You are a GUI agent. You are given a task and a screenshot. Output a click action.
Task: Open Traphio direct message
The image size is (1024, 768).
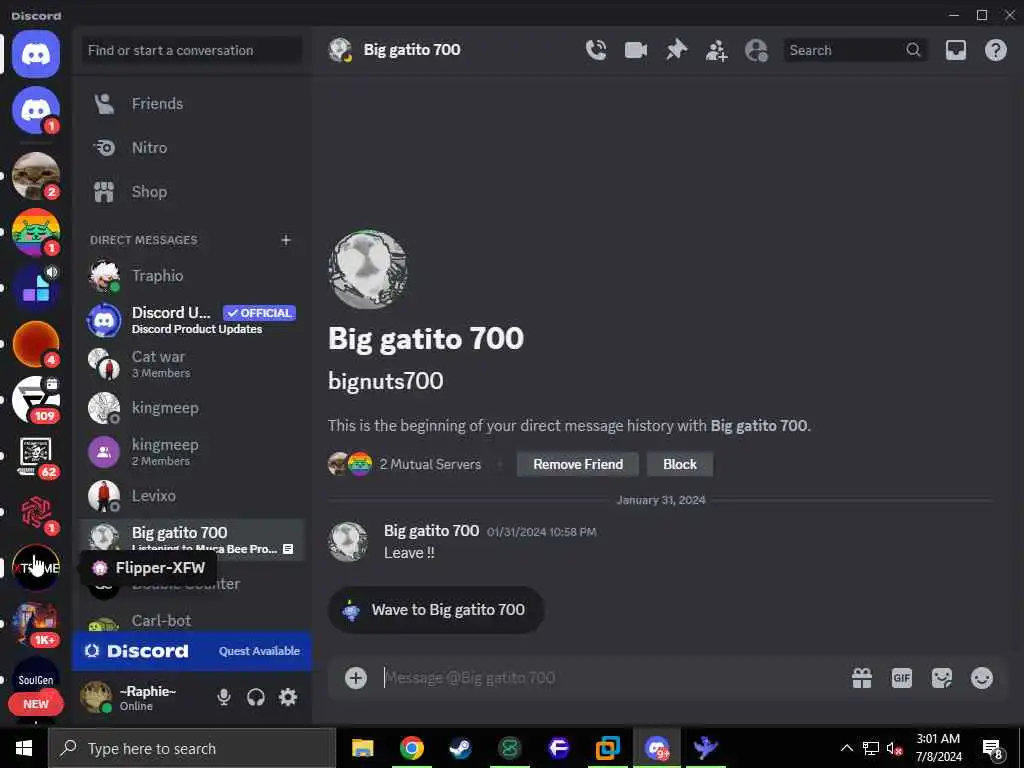click(191, 276)
